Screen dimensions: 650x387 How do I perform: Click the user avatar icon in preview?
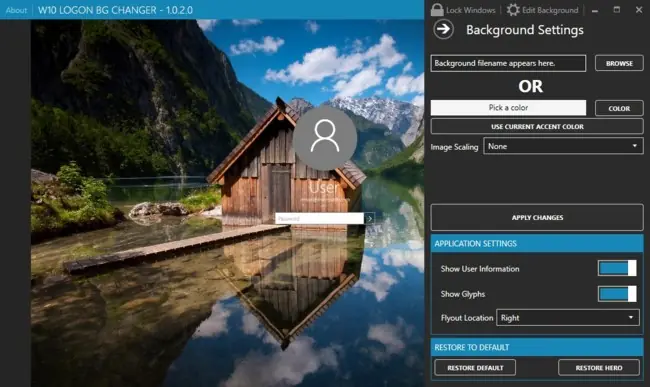325,138
